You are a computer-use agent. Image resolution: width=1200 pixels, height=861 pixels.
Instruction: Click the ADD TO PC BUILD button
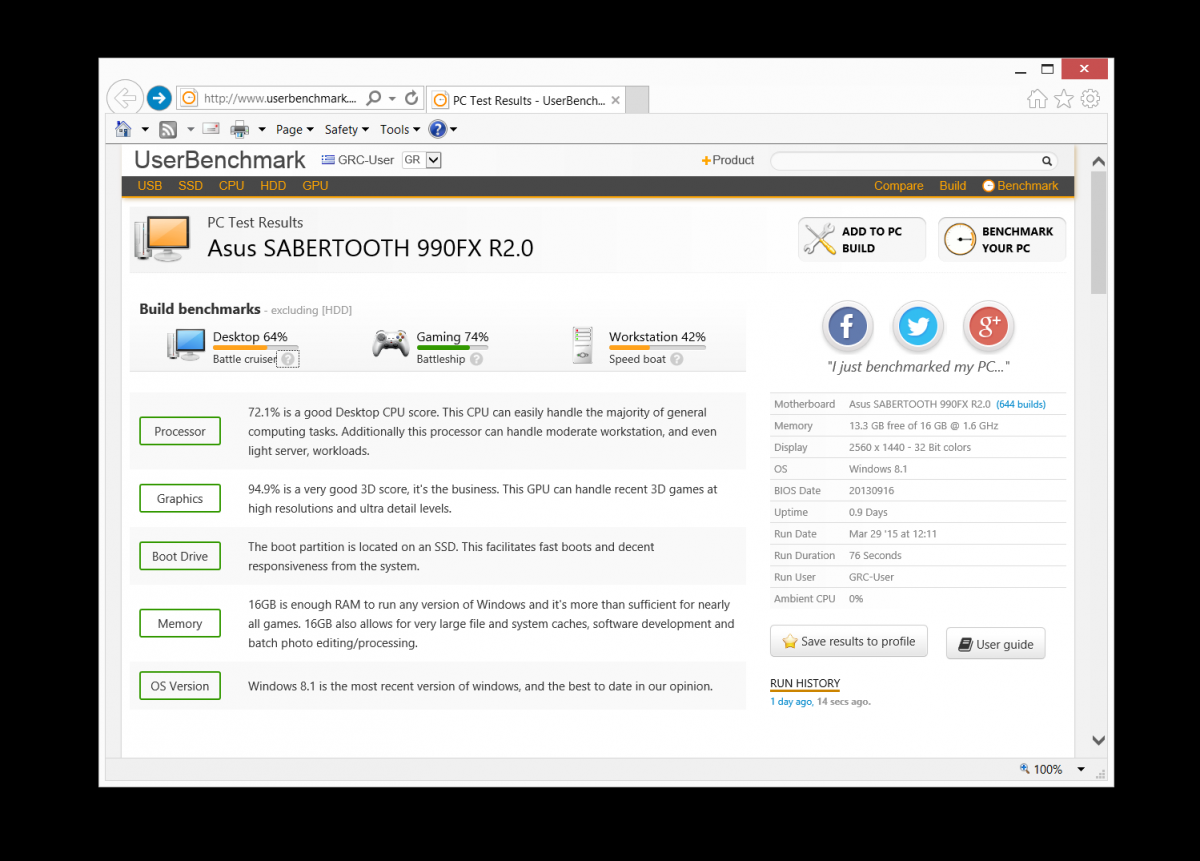(x=862, y=240)
